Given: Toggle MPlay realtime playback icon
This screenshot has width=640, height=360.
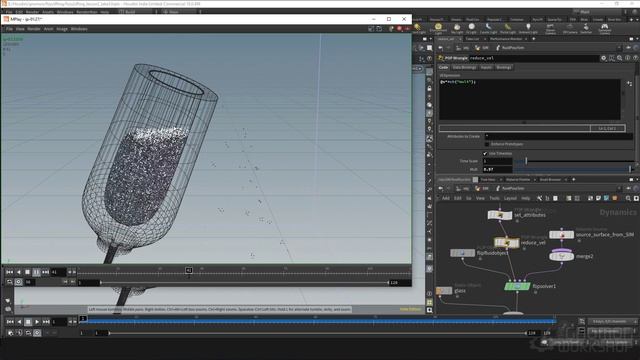Looking at the screenshot, I should [x=18, y=282].
